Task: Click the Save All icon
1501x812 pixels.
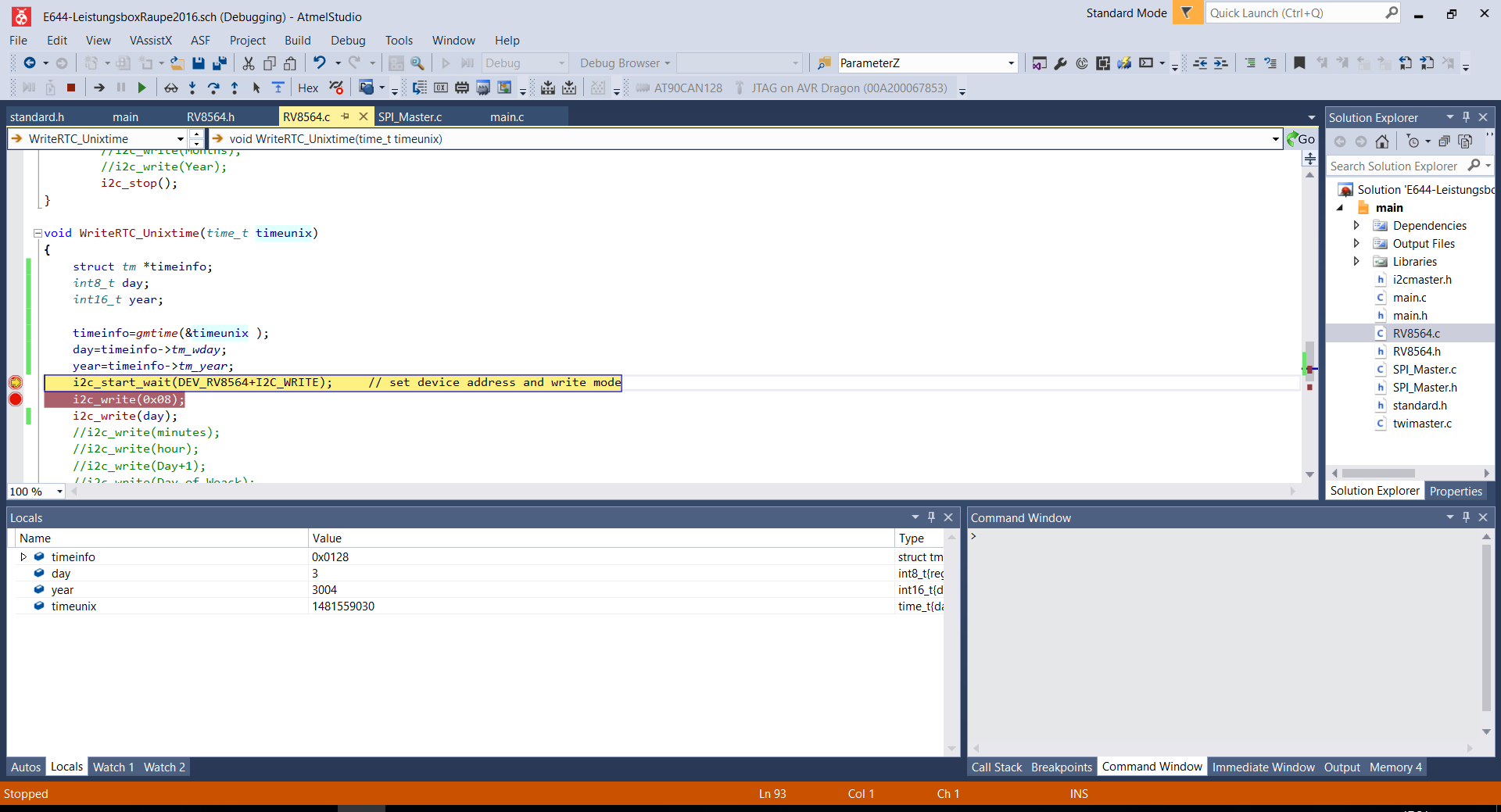Action: tap(220, 63)
